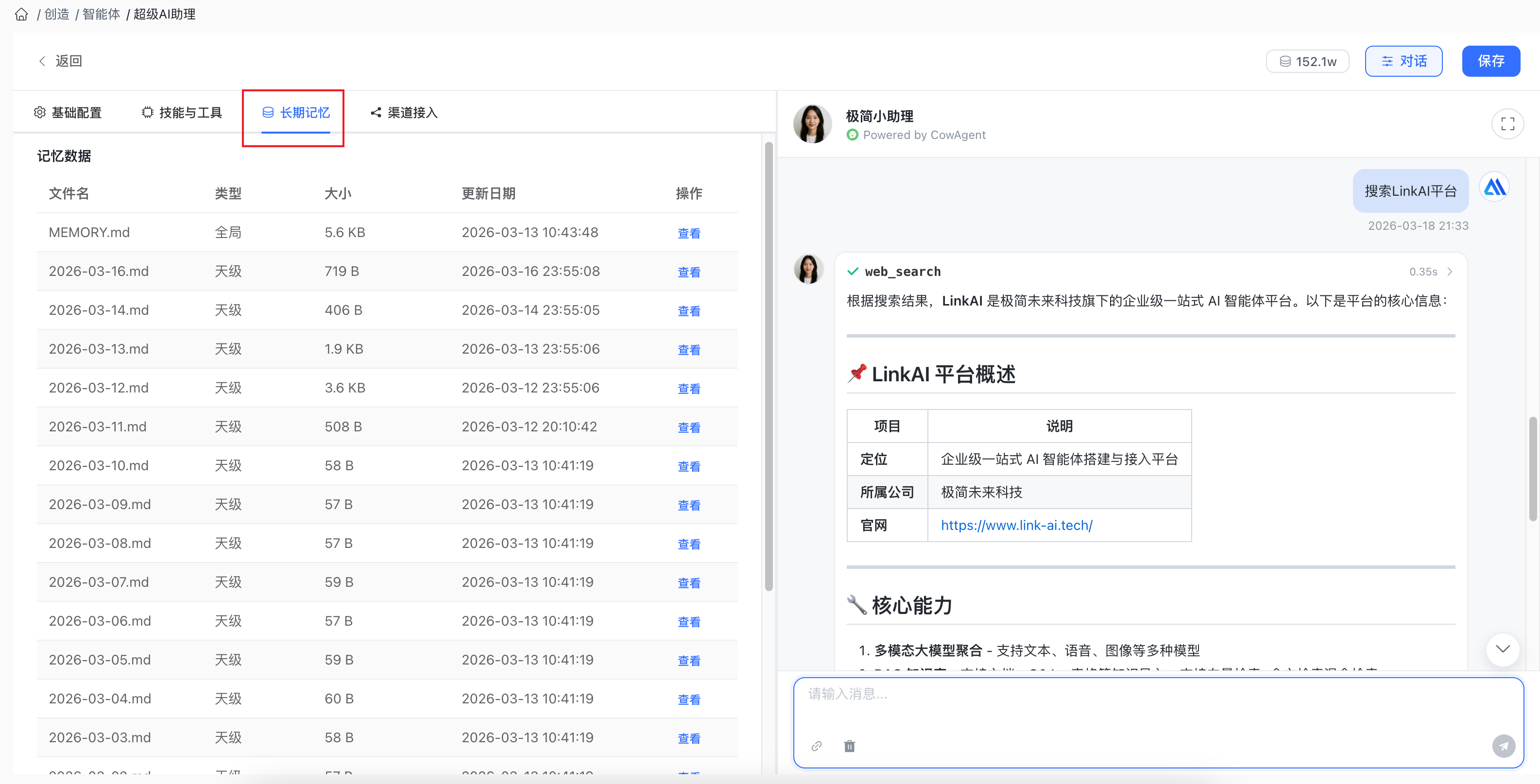This screenshot has width=1540, height=784.
Task: Open fullscreen view via the expand icon
Action: (1508, 124)
